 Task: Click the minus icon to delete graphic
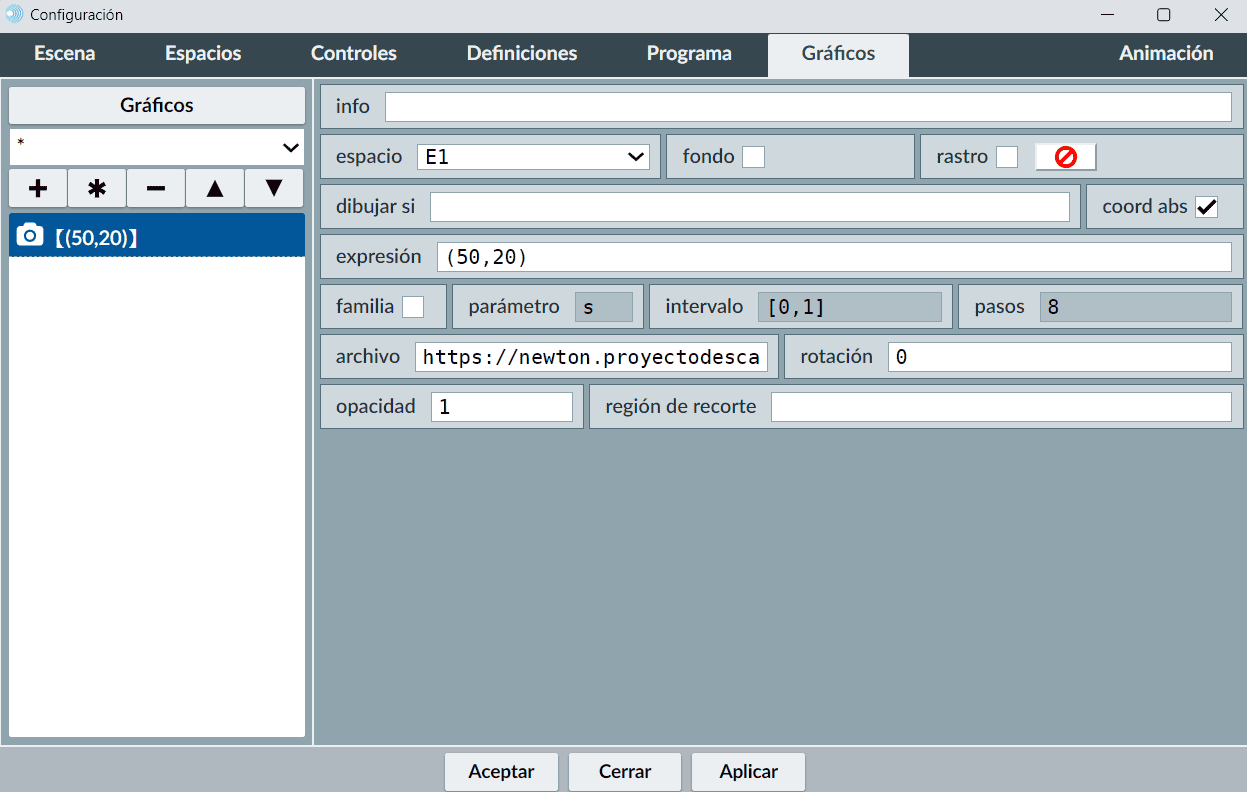pyautogui.click(x=156, y=188)
